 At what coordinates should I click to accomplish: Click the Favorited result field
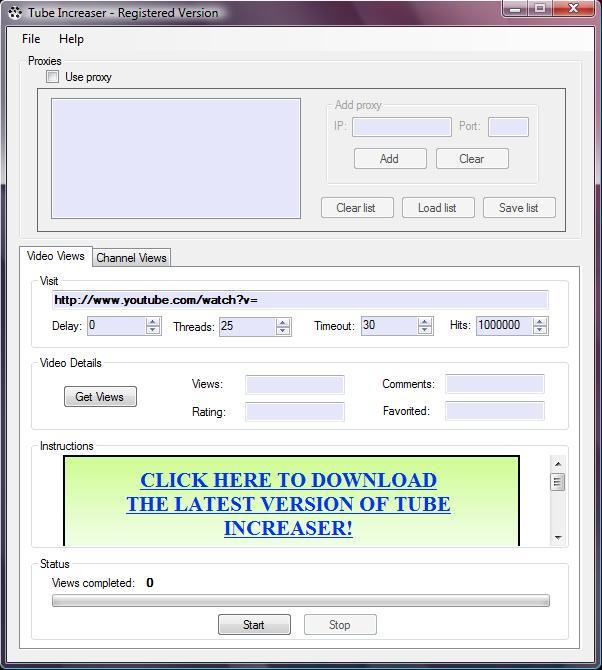click(495, 411)
